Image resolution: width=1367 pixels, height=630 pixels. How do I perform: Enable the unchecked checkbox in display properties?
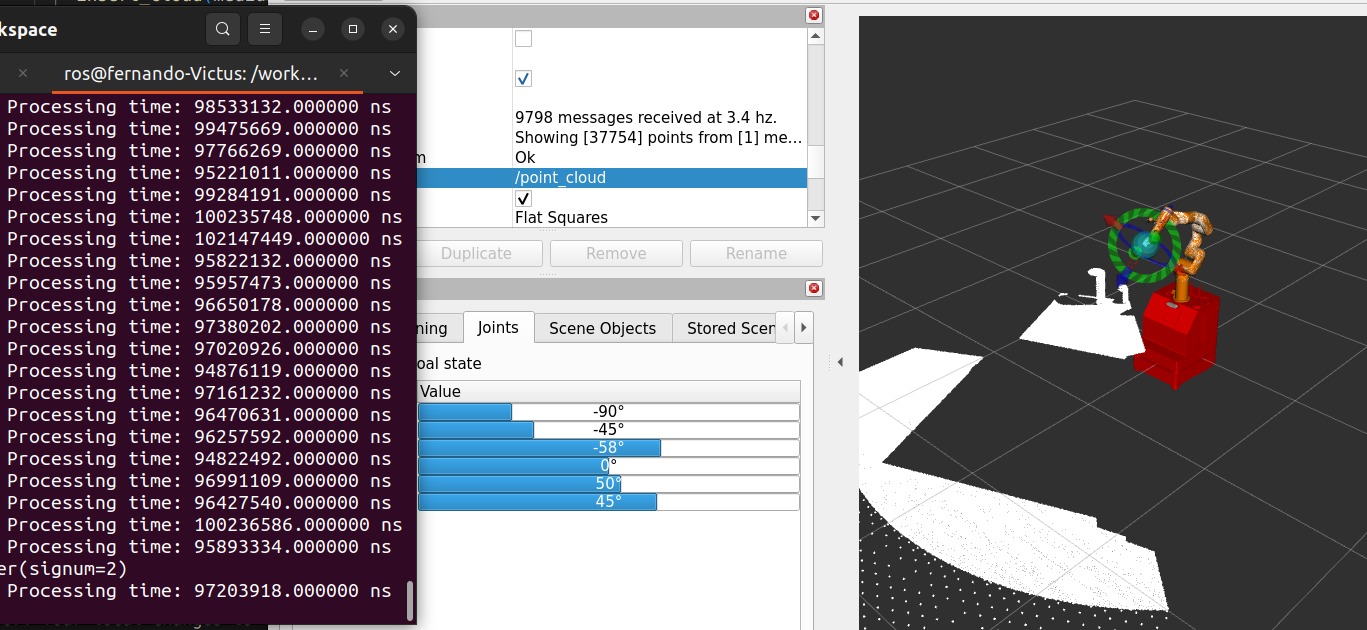(523, 39)
